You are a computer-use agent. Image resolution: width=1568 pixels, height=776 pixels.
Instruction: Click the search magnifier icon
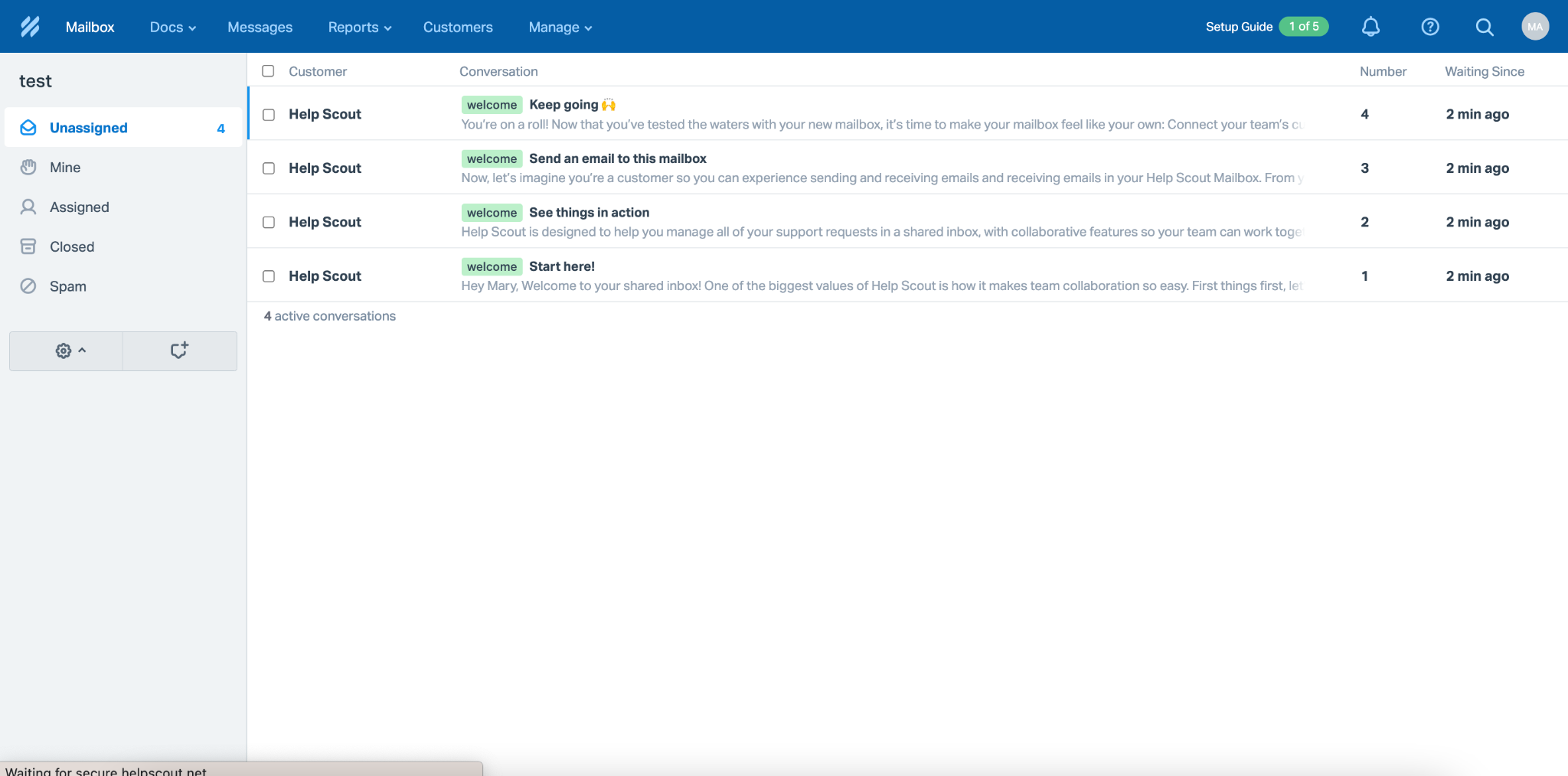[x=1485, y=27]
